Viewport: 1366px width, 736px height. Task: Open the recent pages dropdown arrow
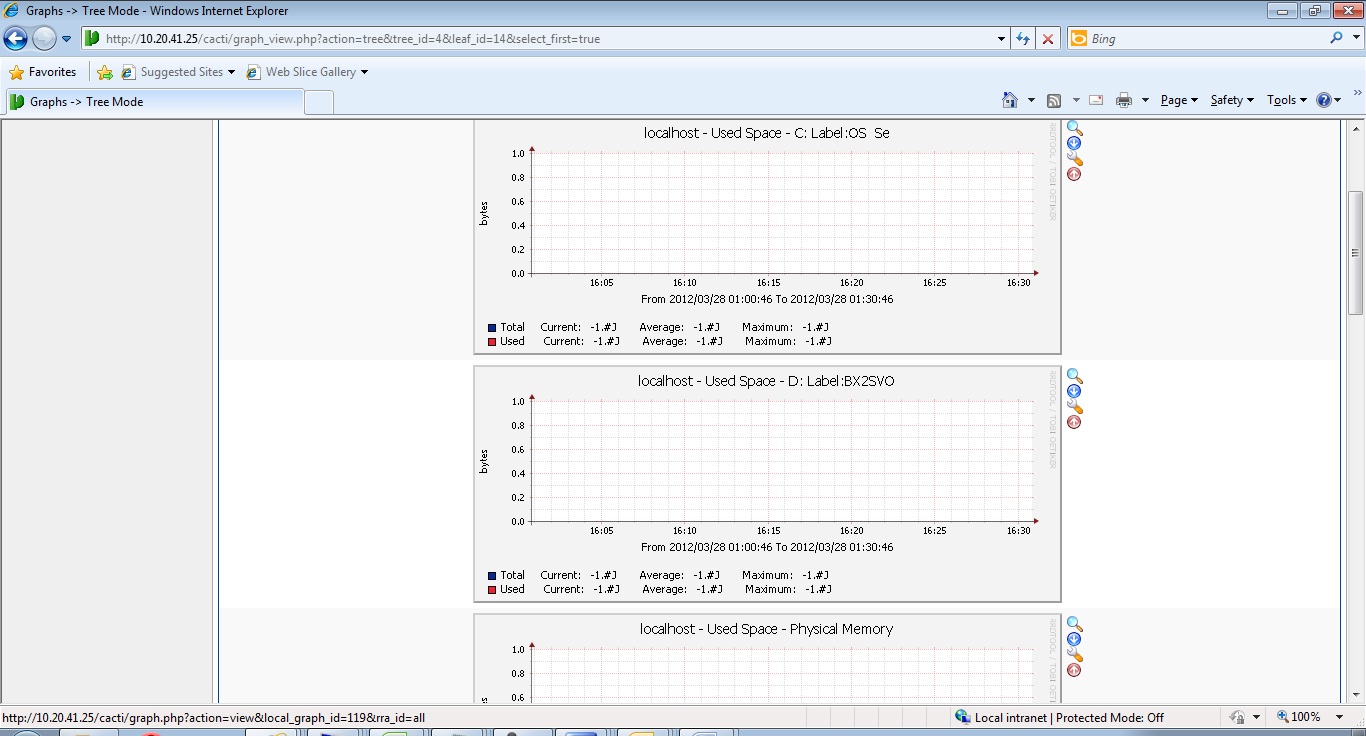(67, 39)
